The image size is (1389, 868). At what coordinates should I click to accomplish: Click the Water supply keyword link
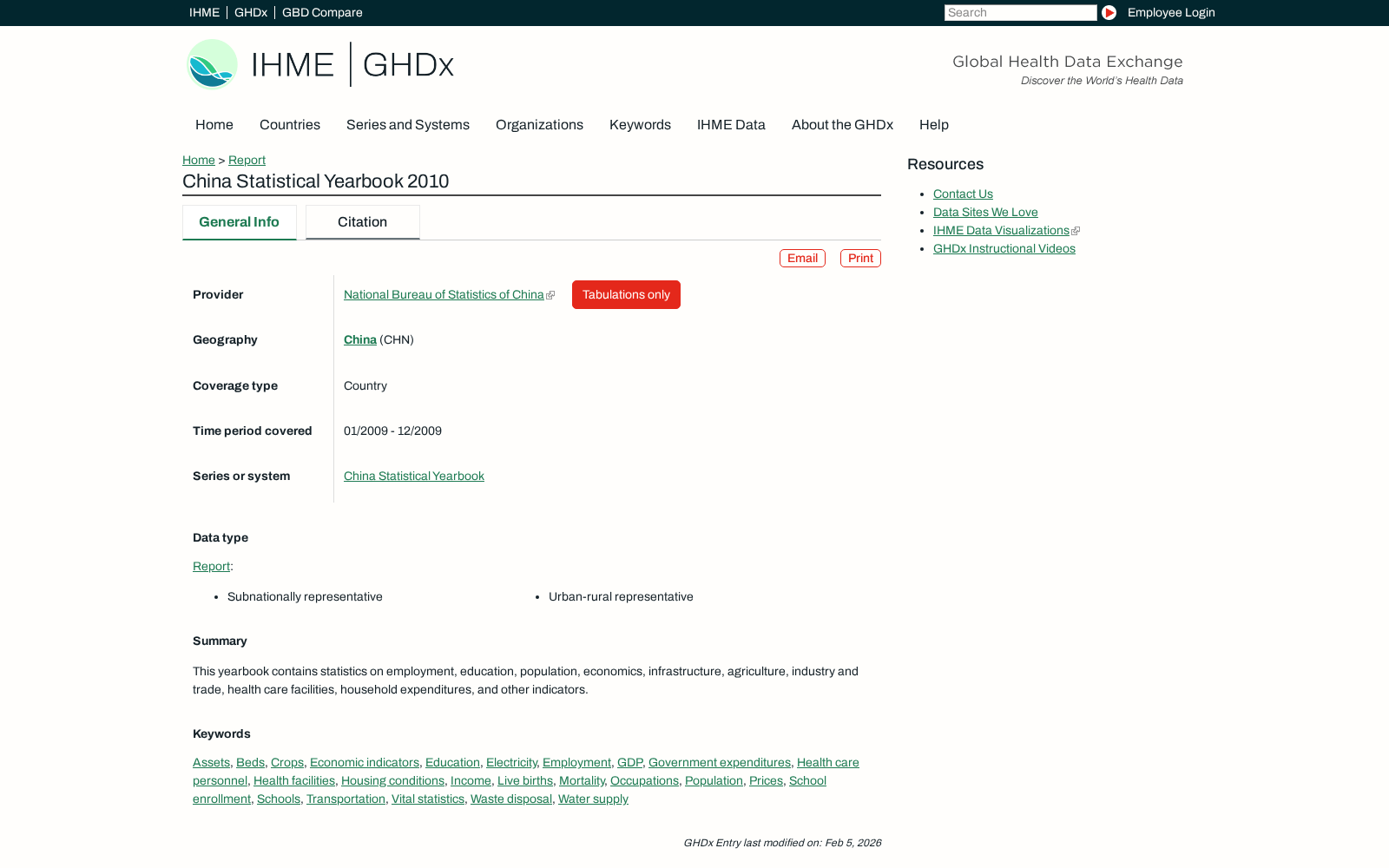click(593, 799)
